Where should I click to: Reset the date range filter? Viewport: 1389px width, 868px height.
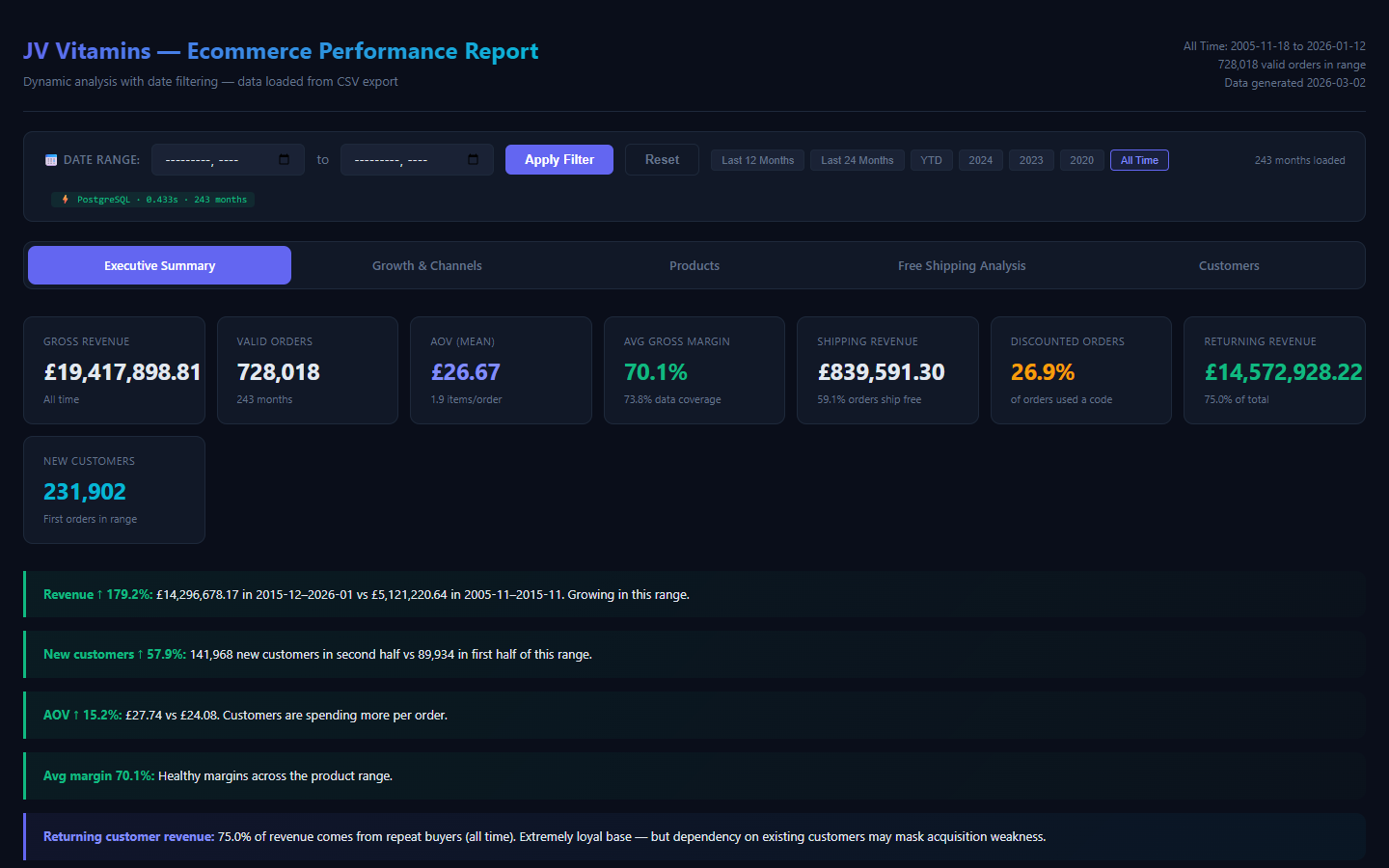662,160
